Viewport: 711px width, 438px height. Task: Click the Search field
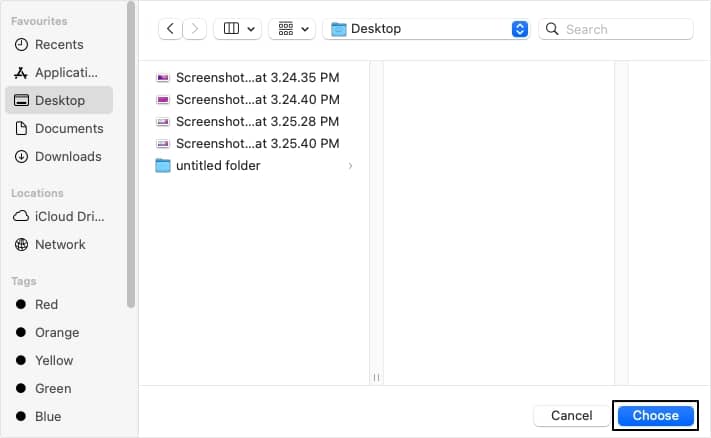point(616,29)
